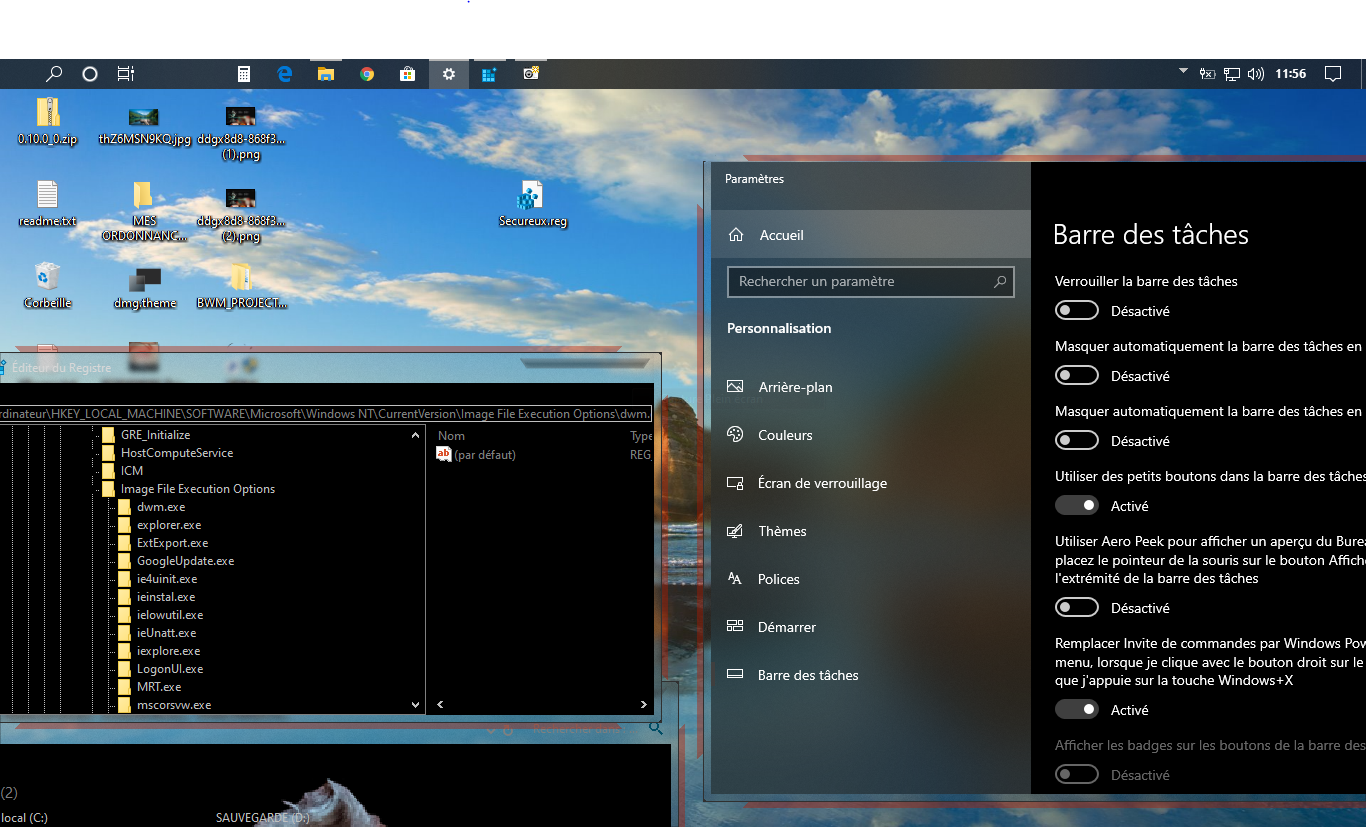Open the taskbar search magnifier
The height and width of the screenshot is (827, 1366).
(55, 74)
